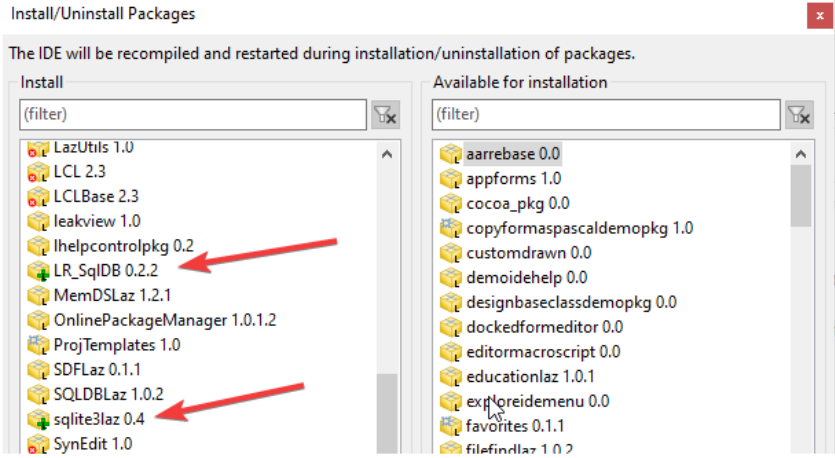The height and width of the screenshot is (458, 835).
Task: Click the LR_SqlDB 0.2.2 package icon
Action: [38, 270]
